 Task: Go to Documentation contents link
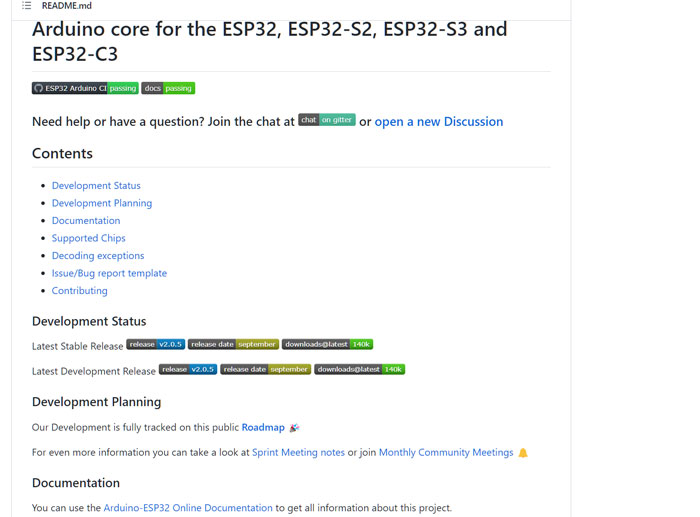(86, 221)
